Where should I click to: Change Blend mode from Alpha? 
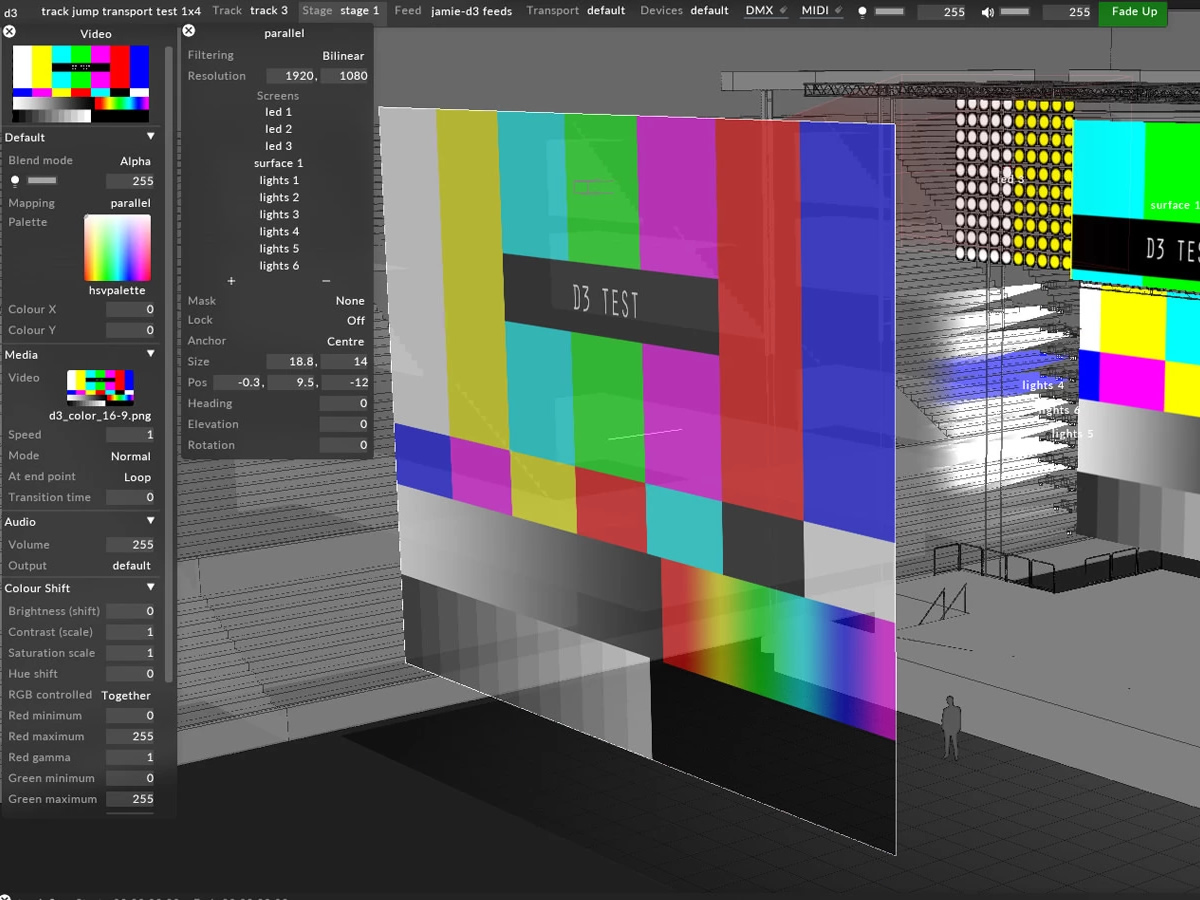[135, 161]
